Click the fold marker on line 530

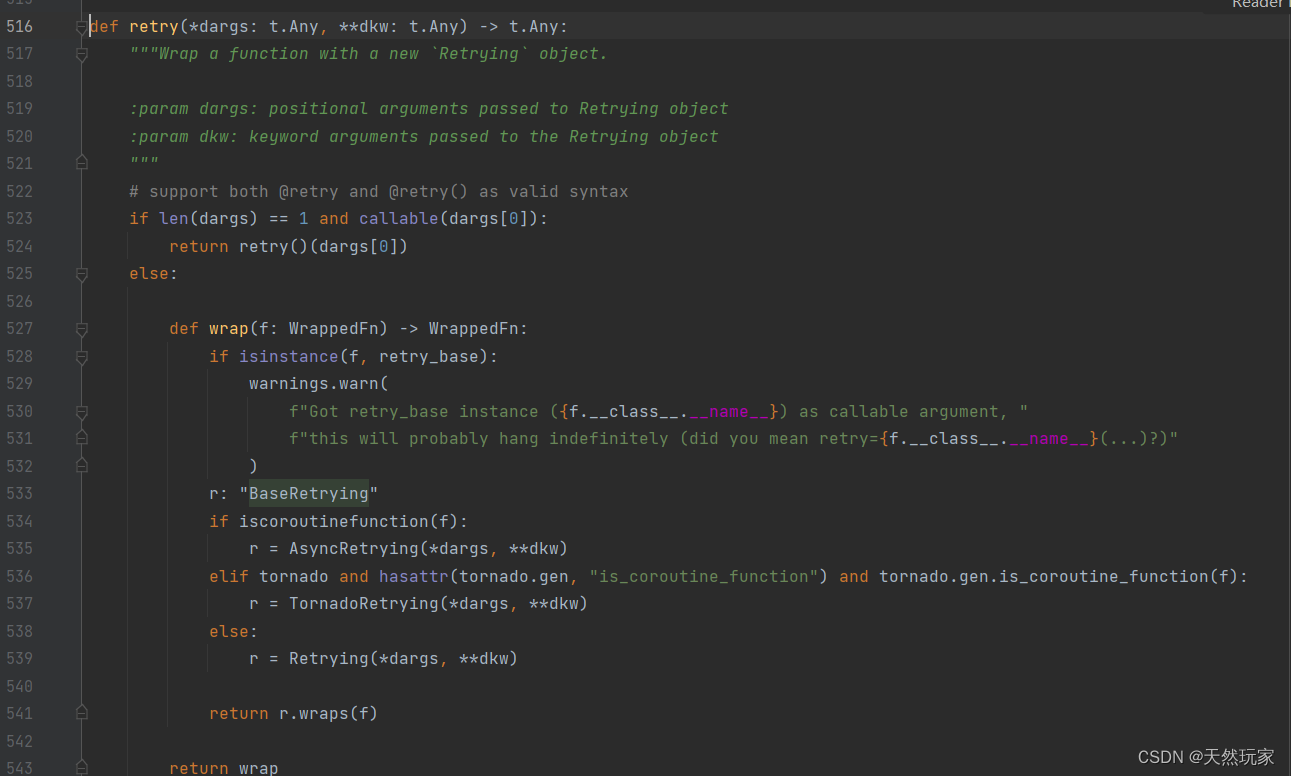click(x=82, y=411)
